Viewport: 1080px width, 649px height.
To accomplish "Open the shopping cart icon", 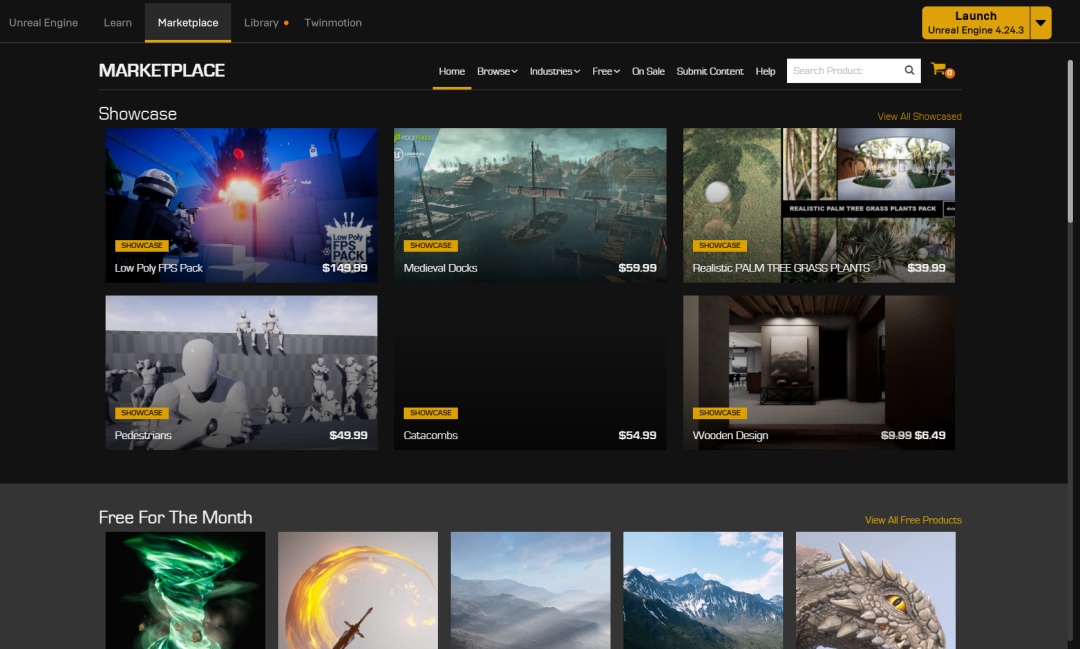I will (942, 70).
